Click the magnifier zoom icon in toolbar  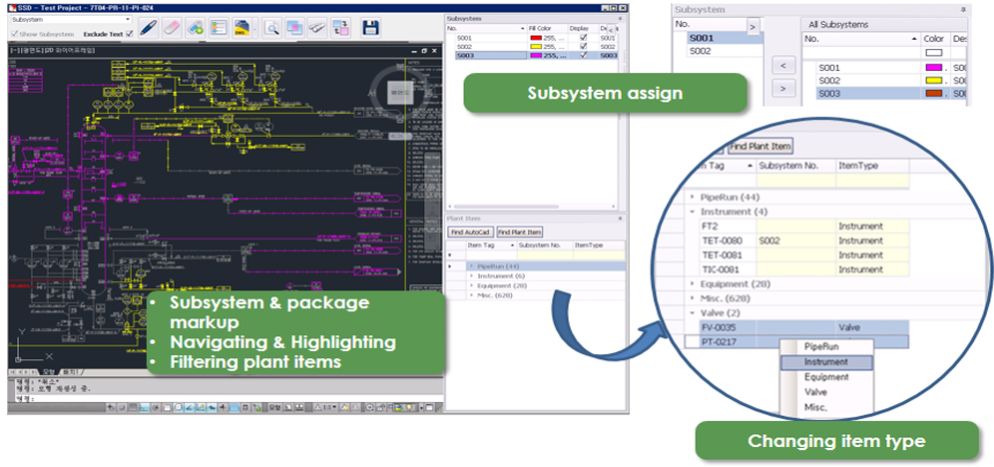(x=273, y=27)
